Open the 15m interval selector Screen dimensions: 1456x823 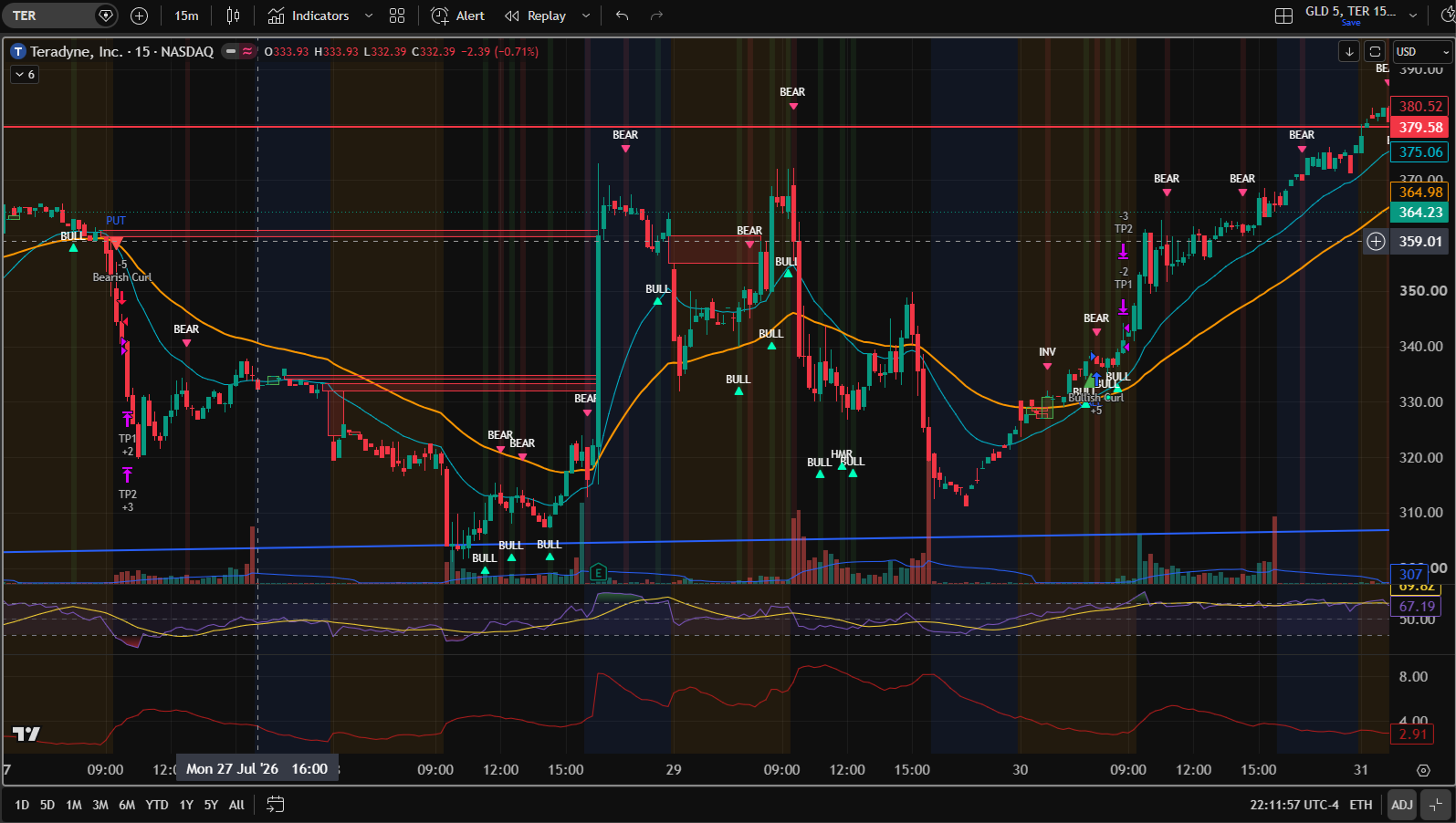[186, 16]
